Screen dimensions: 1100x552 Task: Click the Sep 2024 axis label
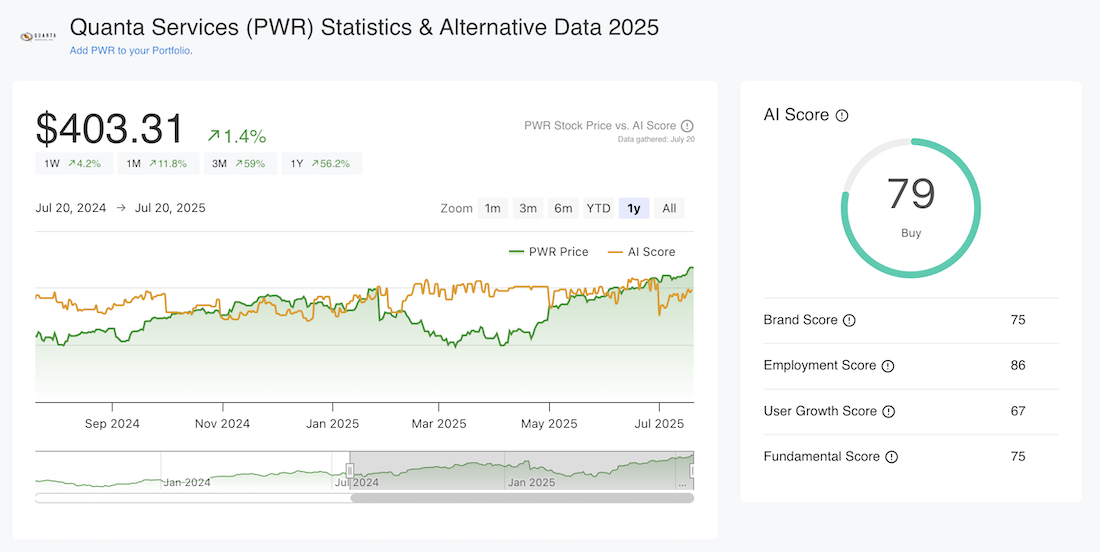click(x=112, y=424)
